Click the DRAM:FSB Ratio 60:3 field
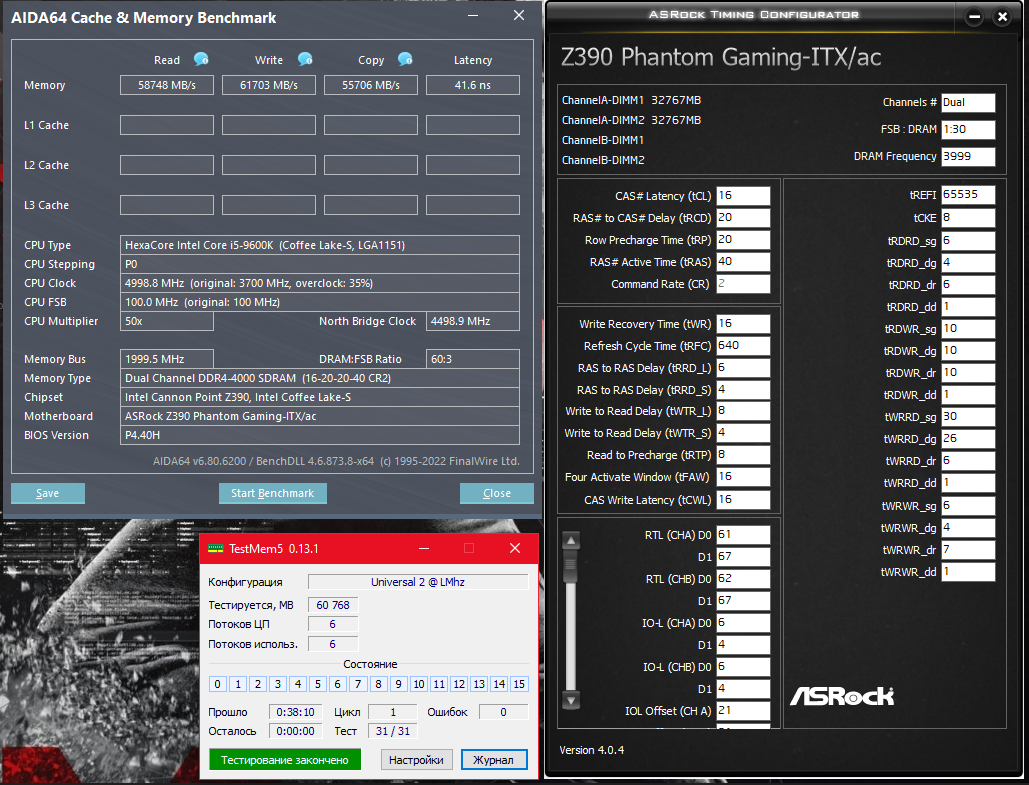This screenshot has height=785, width=1029. pyautogui.click(x=472, y=359)
